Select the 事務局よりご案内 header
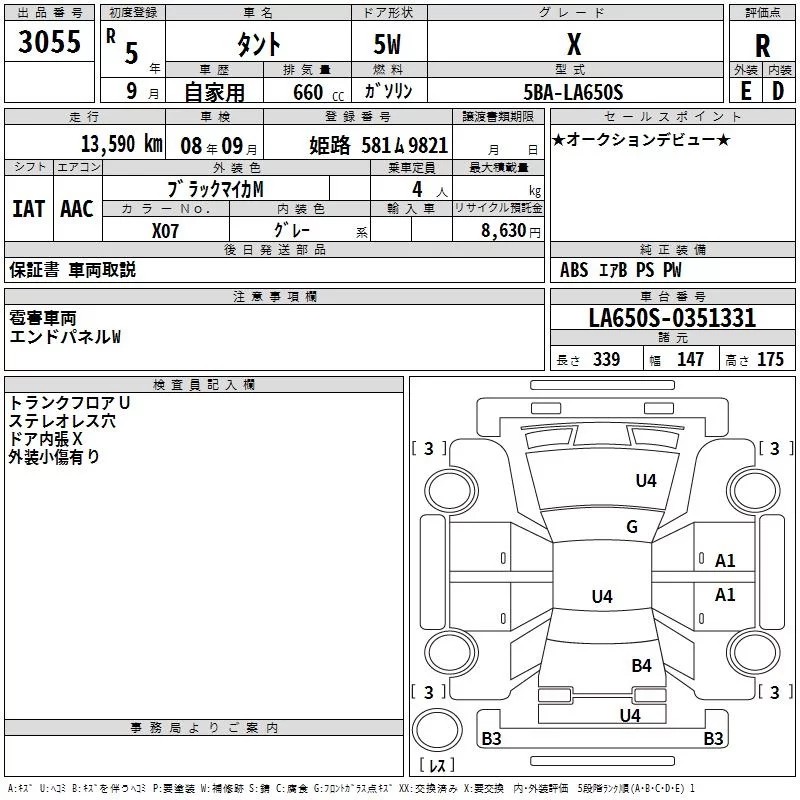Screen dimensions: 800x800 click(x=204, y=728)
